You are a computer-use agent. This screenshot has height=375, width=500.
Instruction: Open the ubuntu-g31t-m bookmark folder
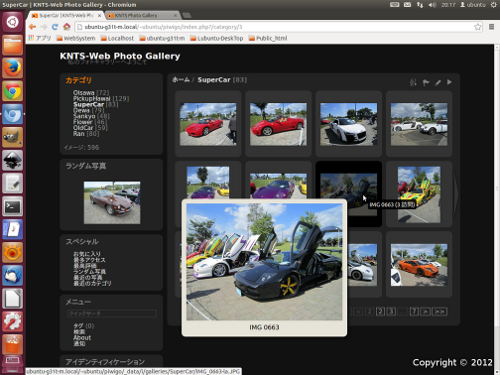click(x=162, y=38)
